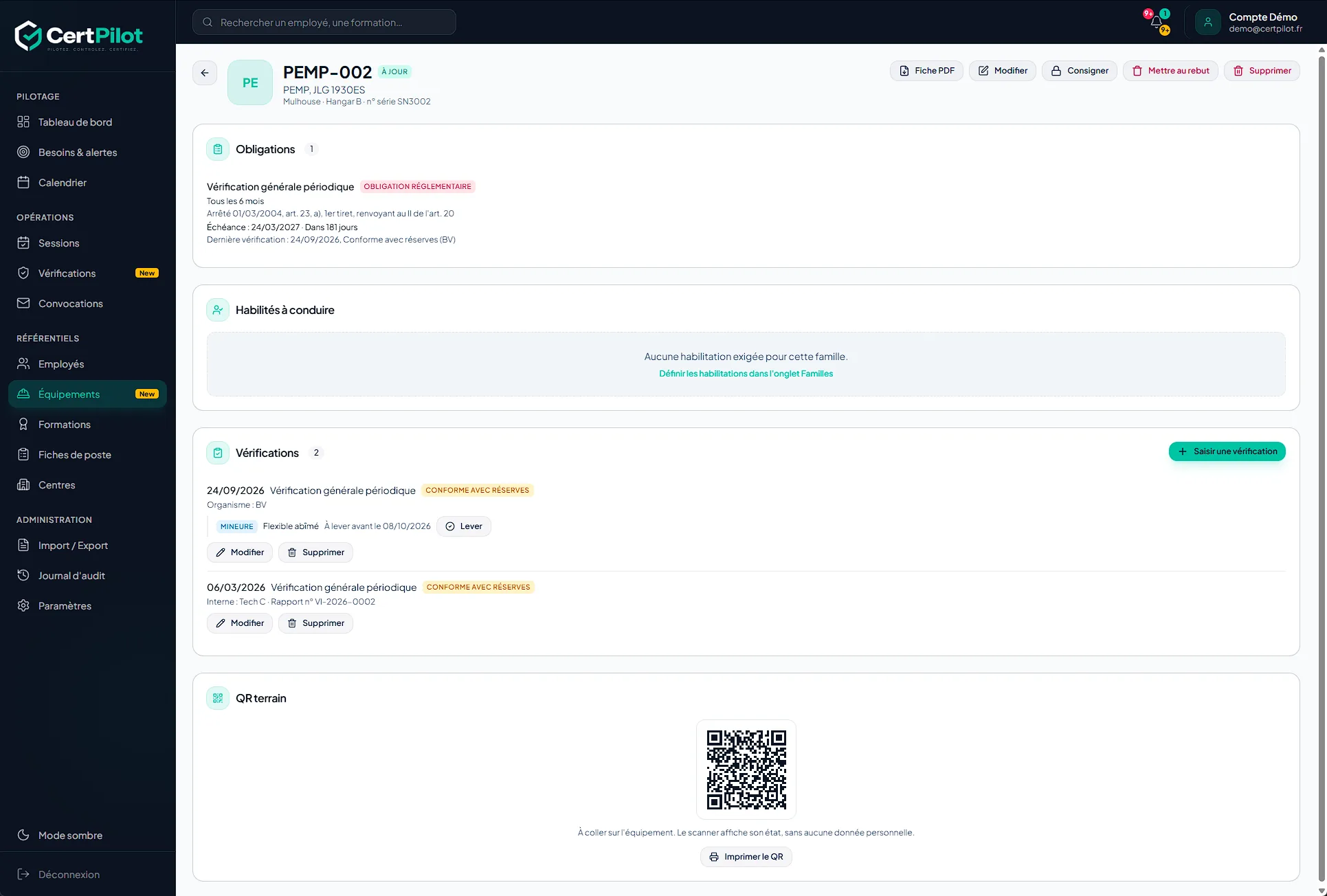Focus the employee search field
1327x896 pixels.
pos(324,23)
